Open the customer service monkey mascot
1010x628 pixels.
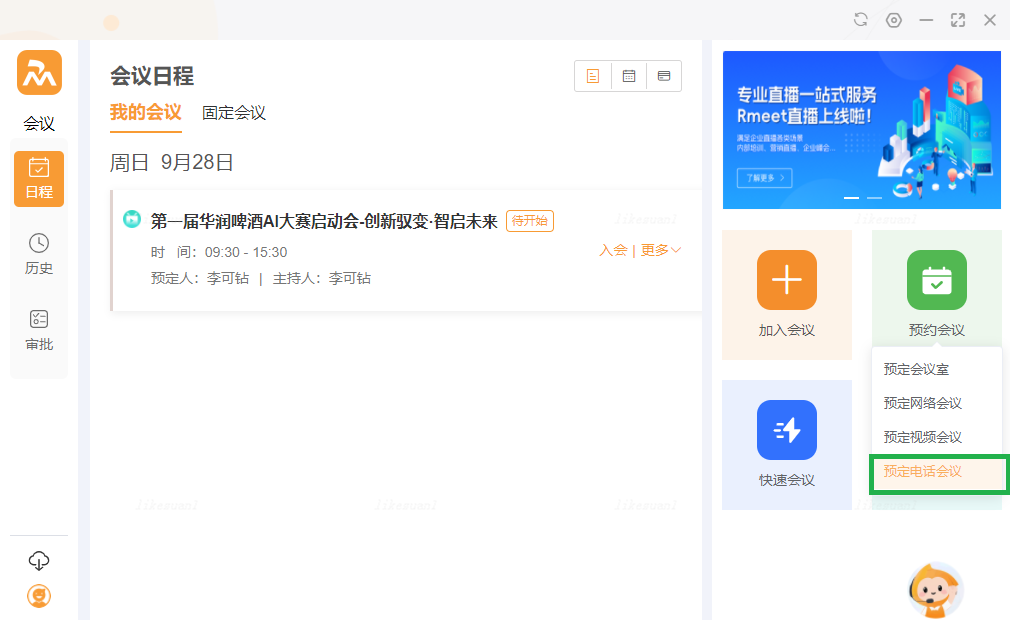pos(936,590)
